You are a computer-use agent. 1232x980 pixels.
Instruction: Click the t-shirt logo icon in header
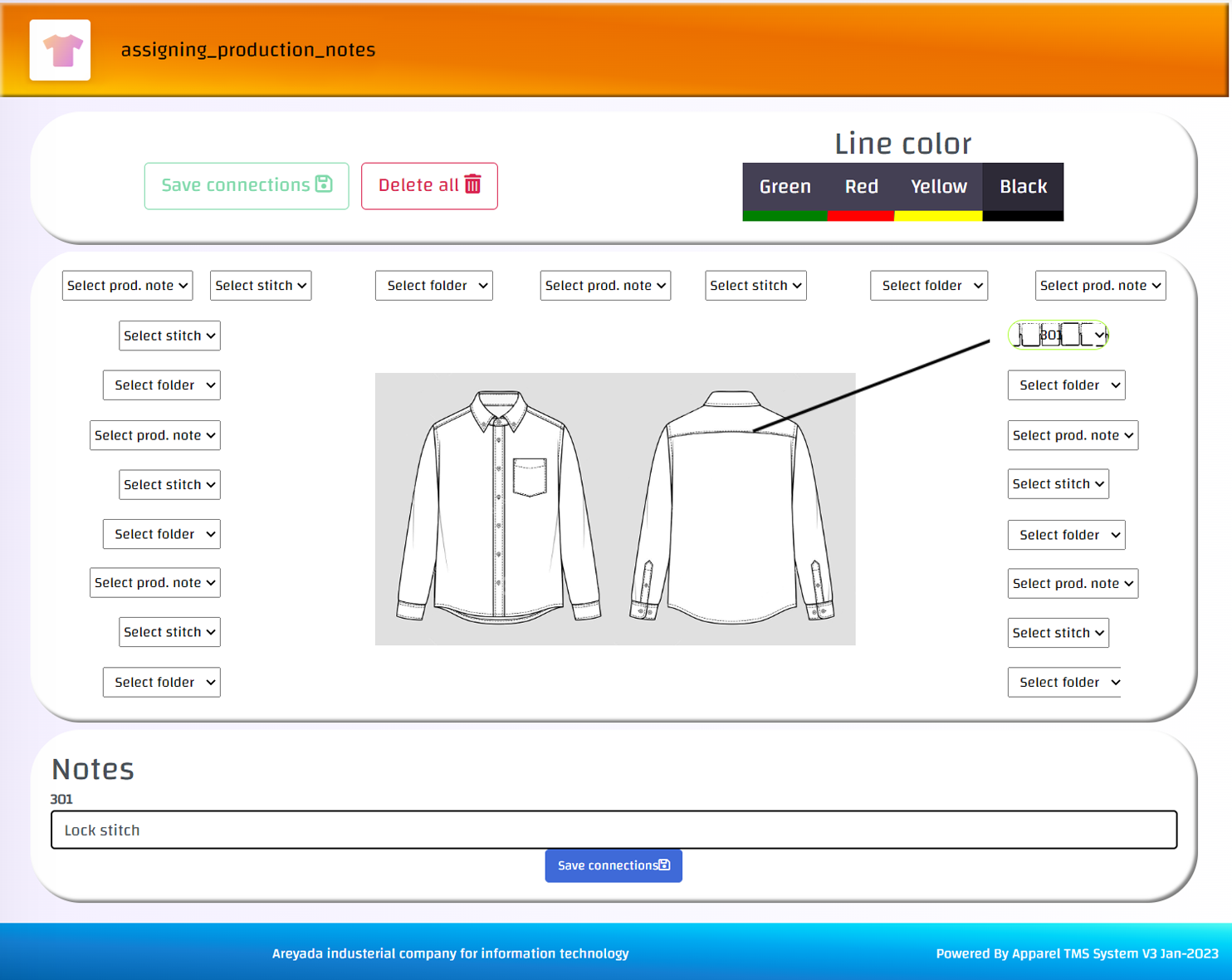(61, 51)
